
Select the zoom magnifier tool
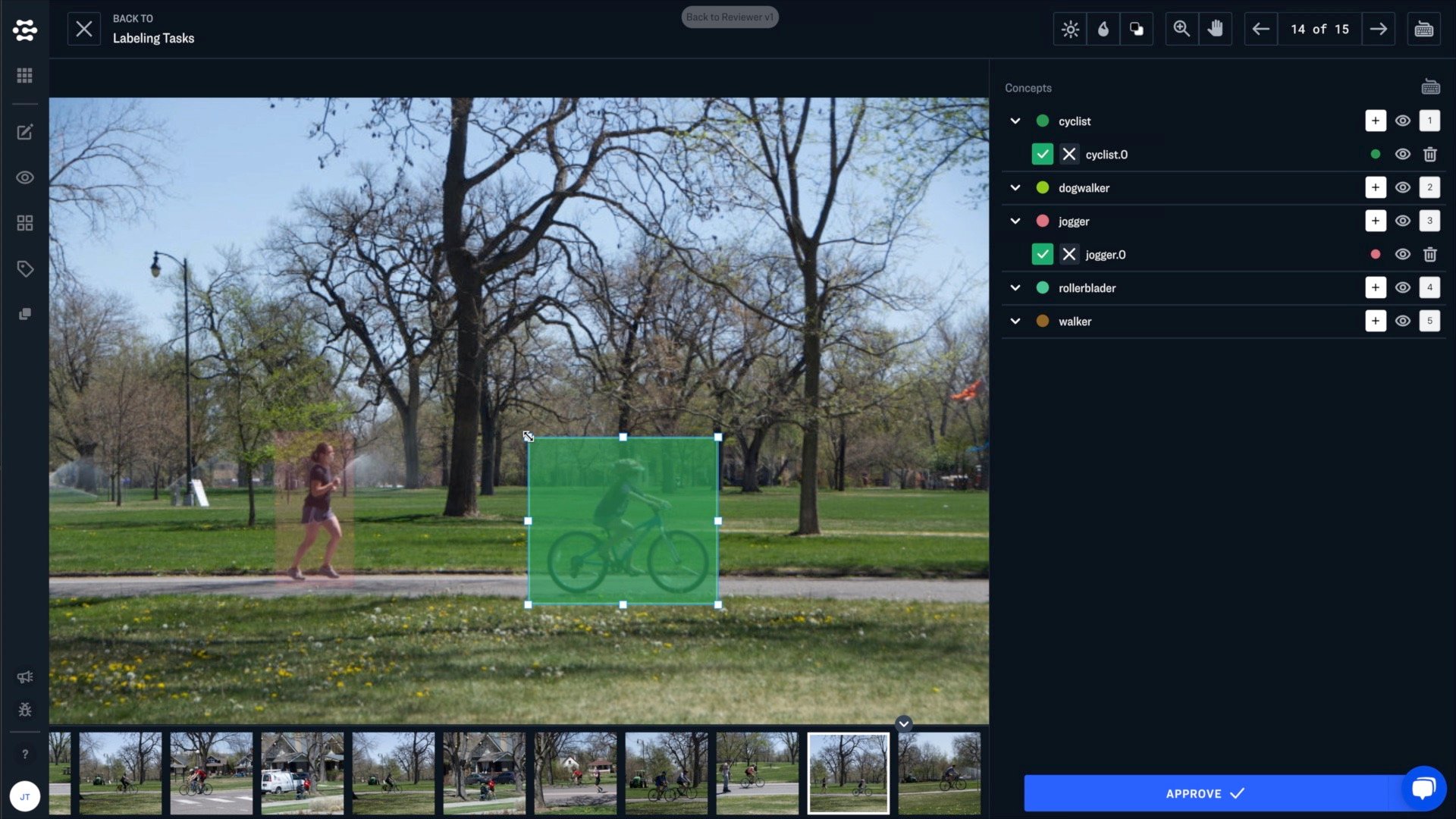1181,29
